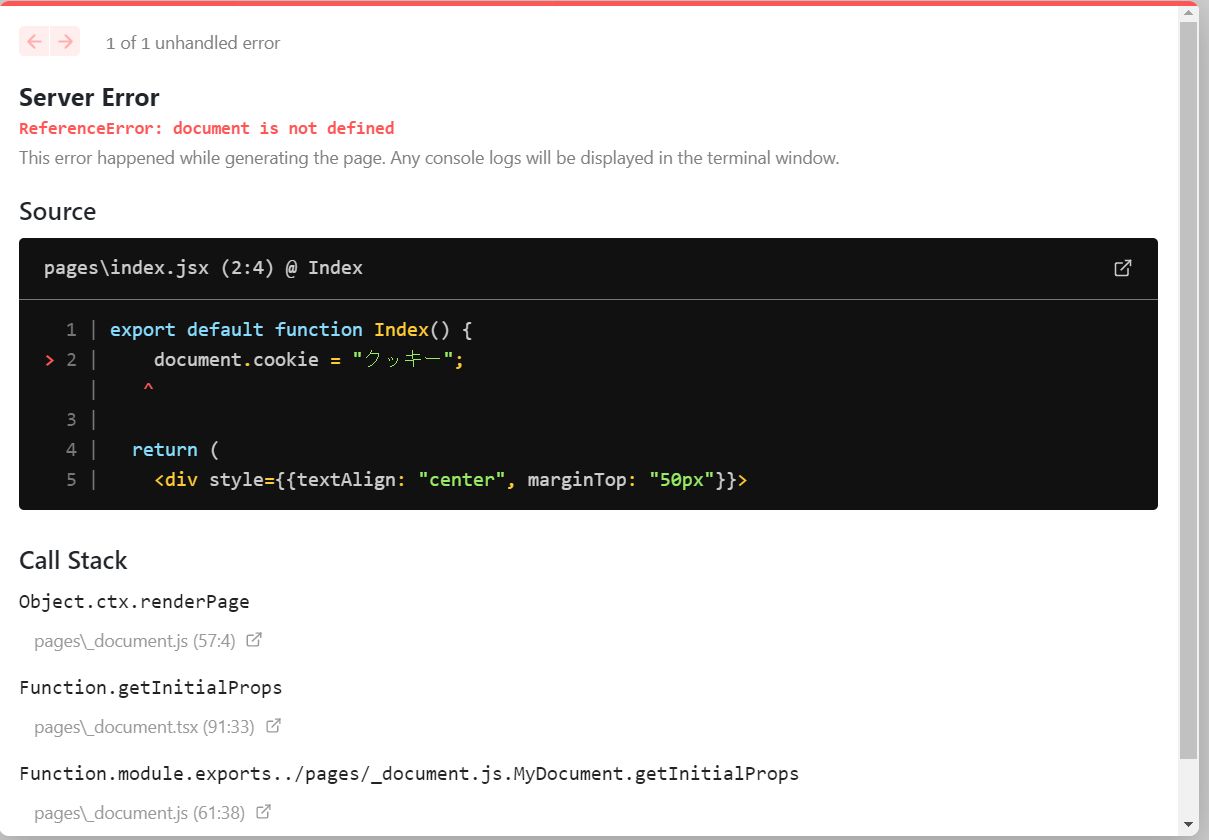This screenshot has width=1209, height=840.
Task: Click the external link icon beside pages\_document.tsx (91:33)
Action: click(x=273, y=726)
